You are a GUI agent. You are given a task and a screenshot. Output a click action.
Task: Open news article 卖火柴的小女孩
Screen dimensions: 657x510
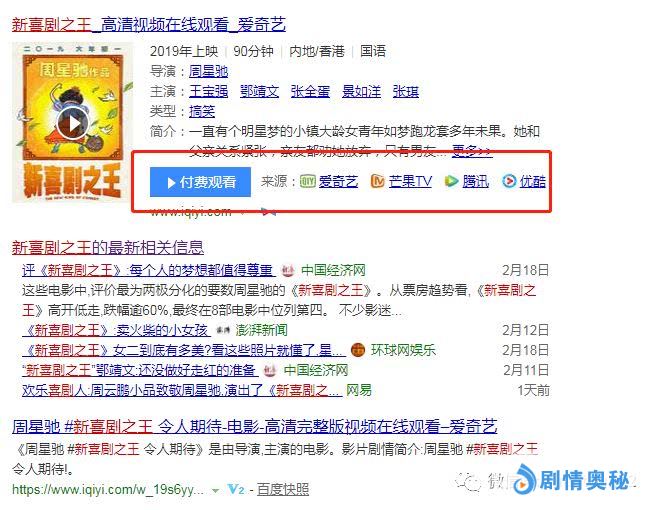[116, 330]
